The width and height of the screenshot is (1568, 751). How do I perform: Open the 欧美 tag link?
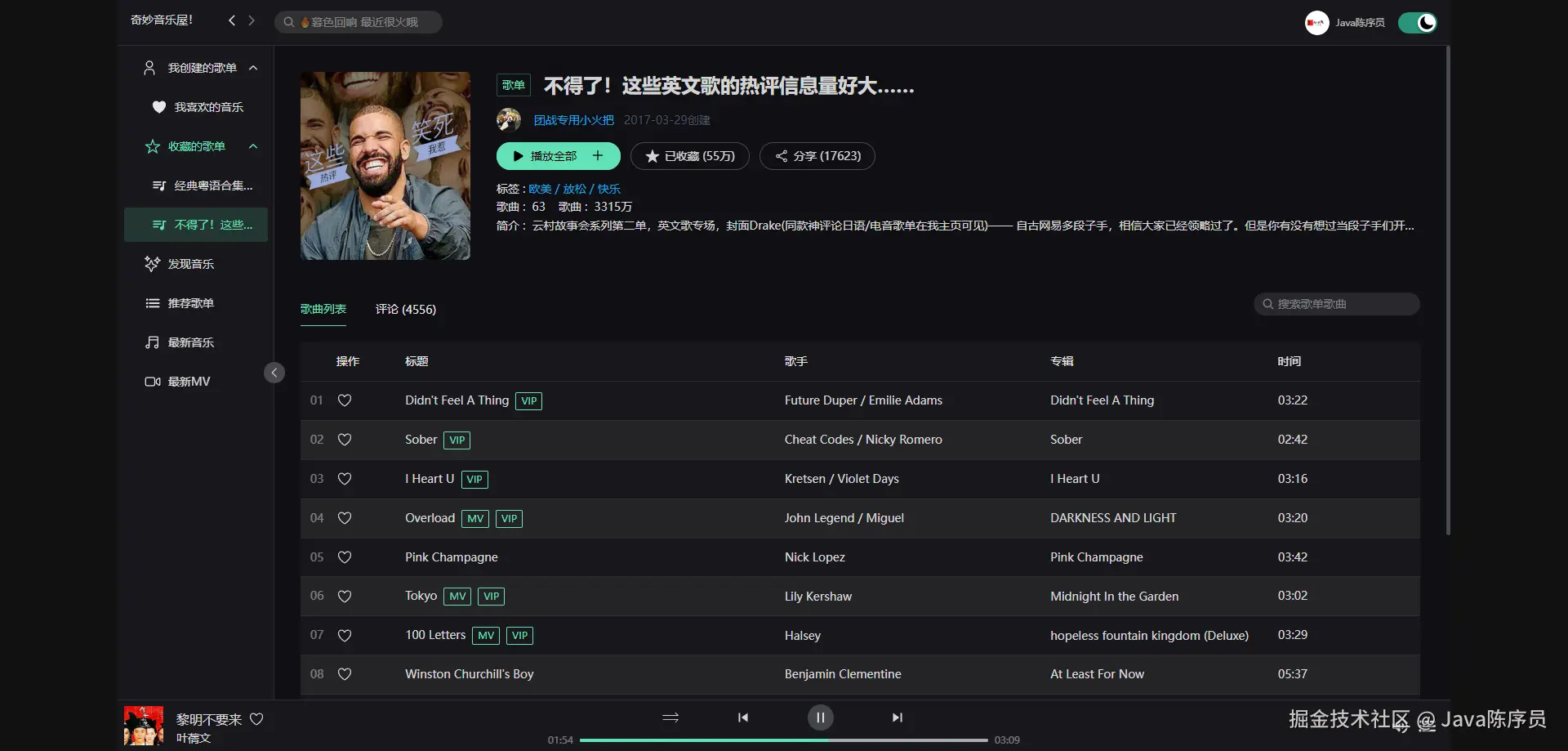[540, 189]
